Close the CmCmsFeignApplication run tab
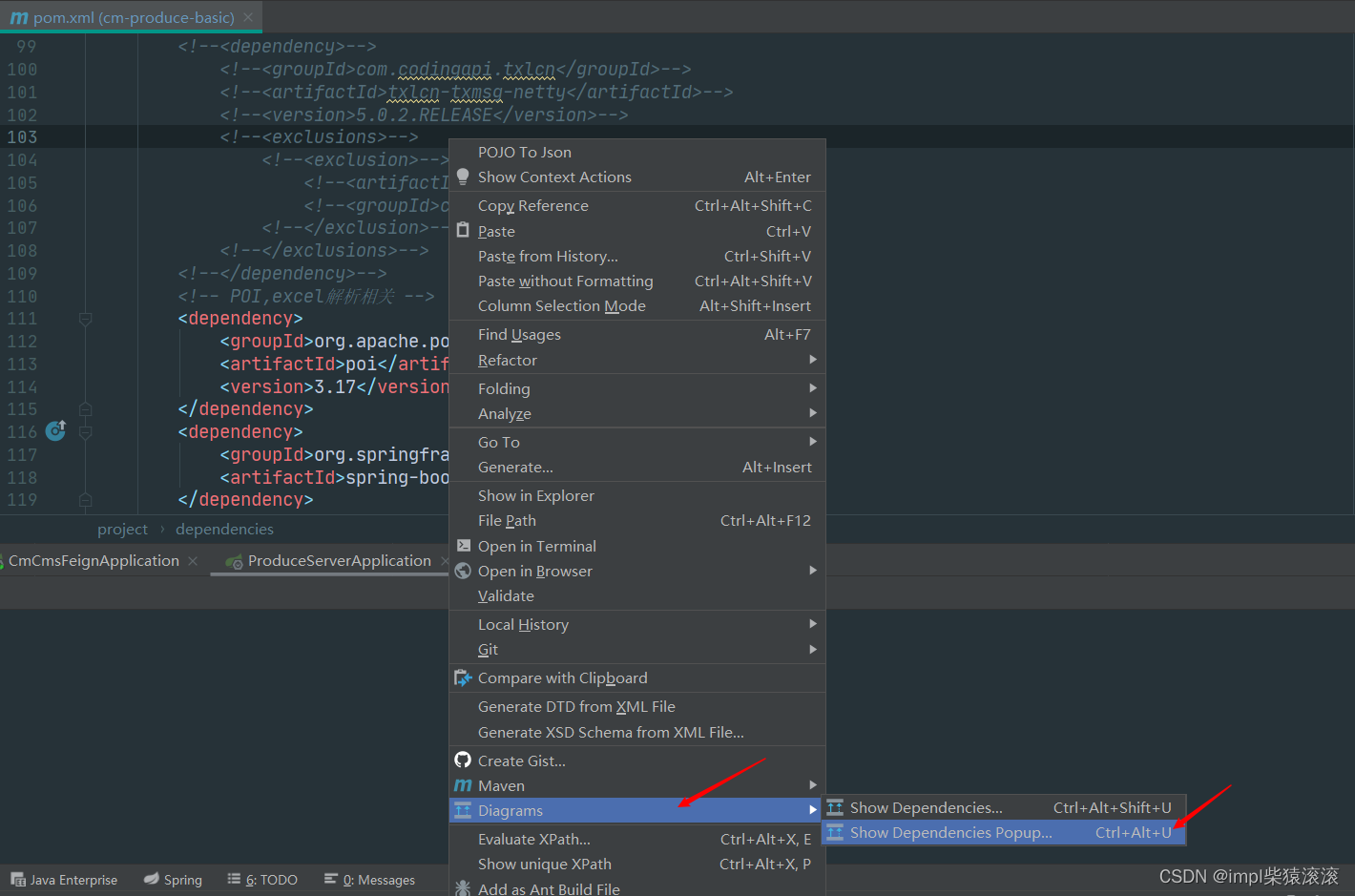This screenshot has width=1355, height=896. [x=193, y=561]
